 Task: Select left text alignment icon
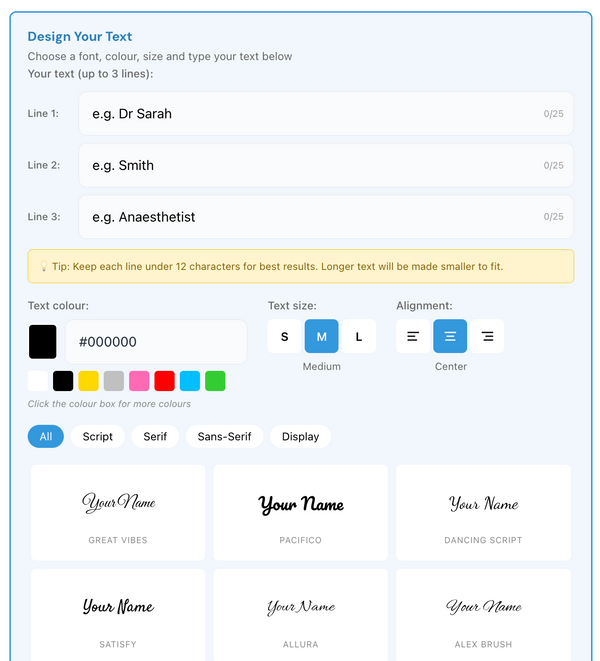412,337
